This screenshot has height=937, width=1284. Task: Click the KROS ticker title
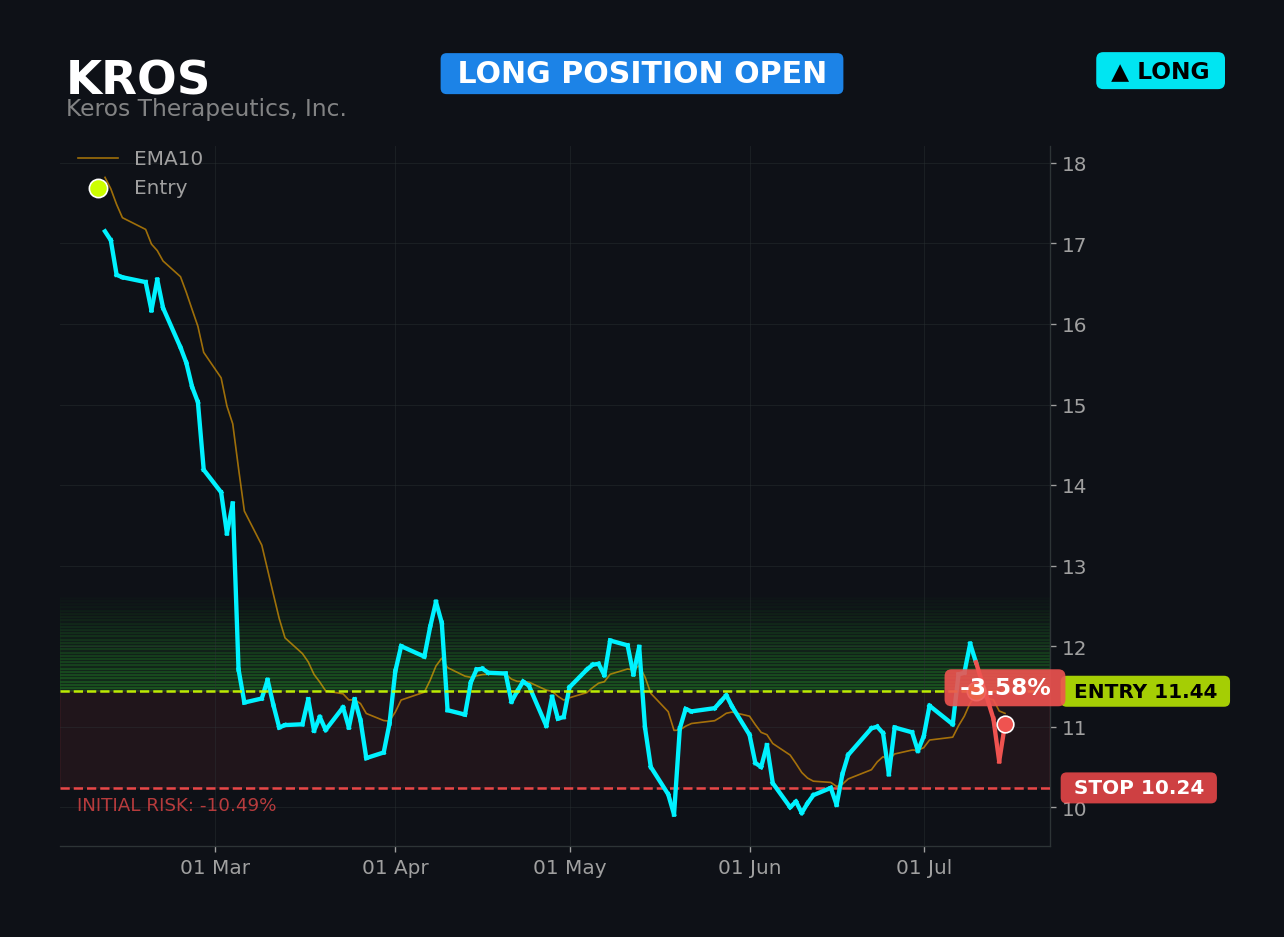point(138,79)
